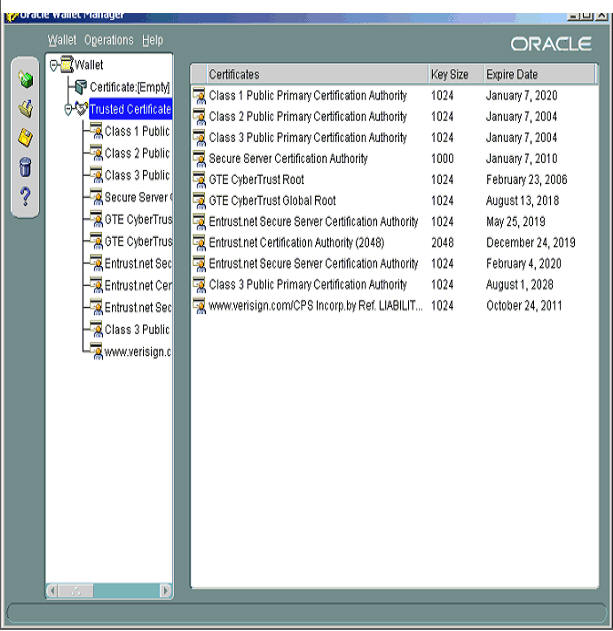
Task: Collapse the Wallet root tree node
Action: [54, 65]
